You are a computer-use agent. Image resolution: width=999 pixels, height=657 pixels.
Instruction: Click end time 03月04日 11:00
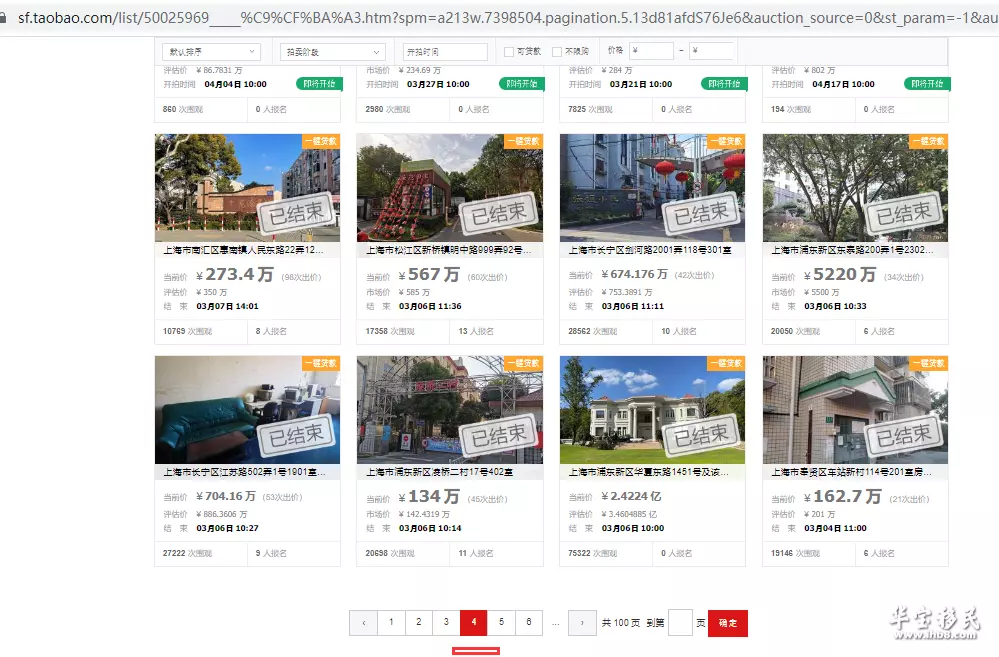835,528
